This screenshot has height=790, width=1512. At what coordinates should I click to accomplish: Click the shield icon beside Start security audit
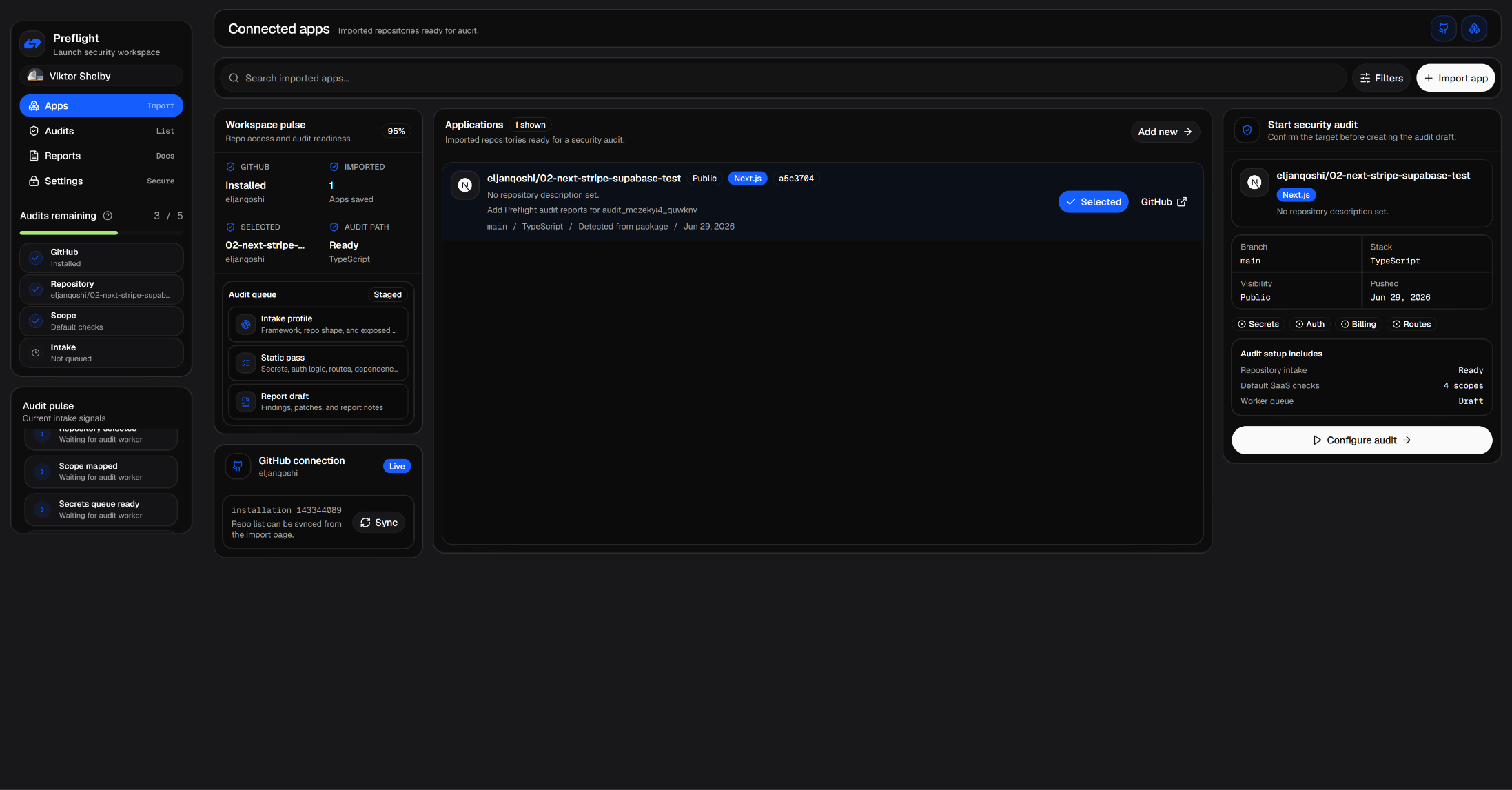(x=1247, y=130)
